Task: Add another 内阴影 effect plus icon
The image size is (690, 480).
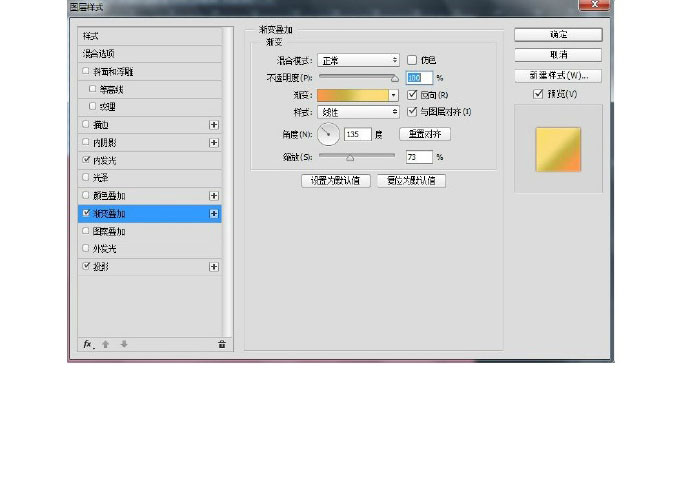Action: [x=214, y=143]
